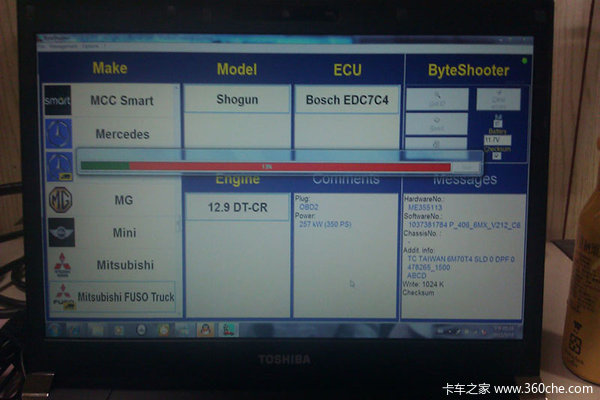Select Mitsubishi from the Make list
This screenshot has height=400, width=600.
click(125, 265)
